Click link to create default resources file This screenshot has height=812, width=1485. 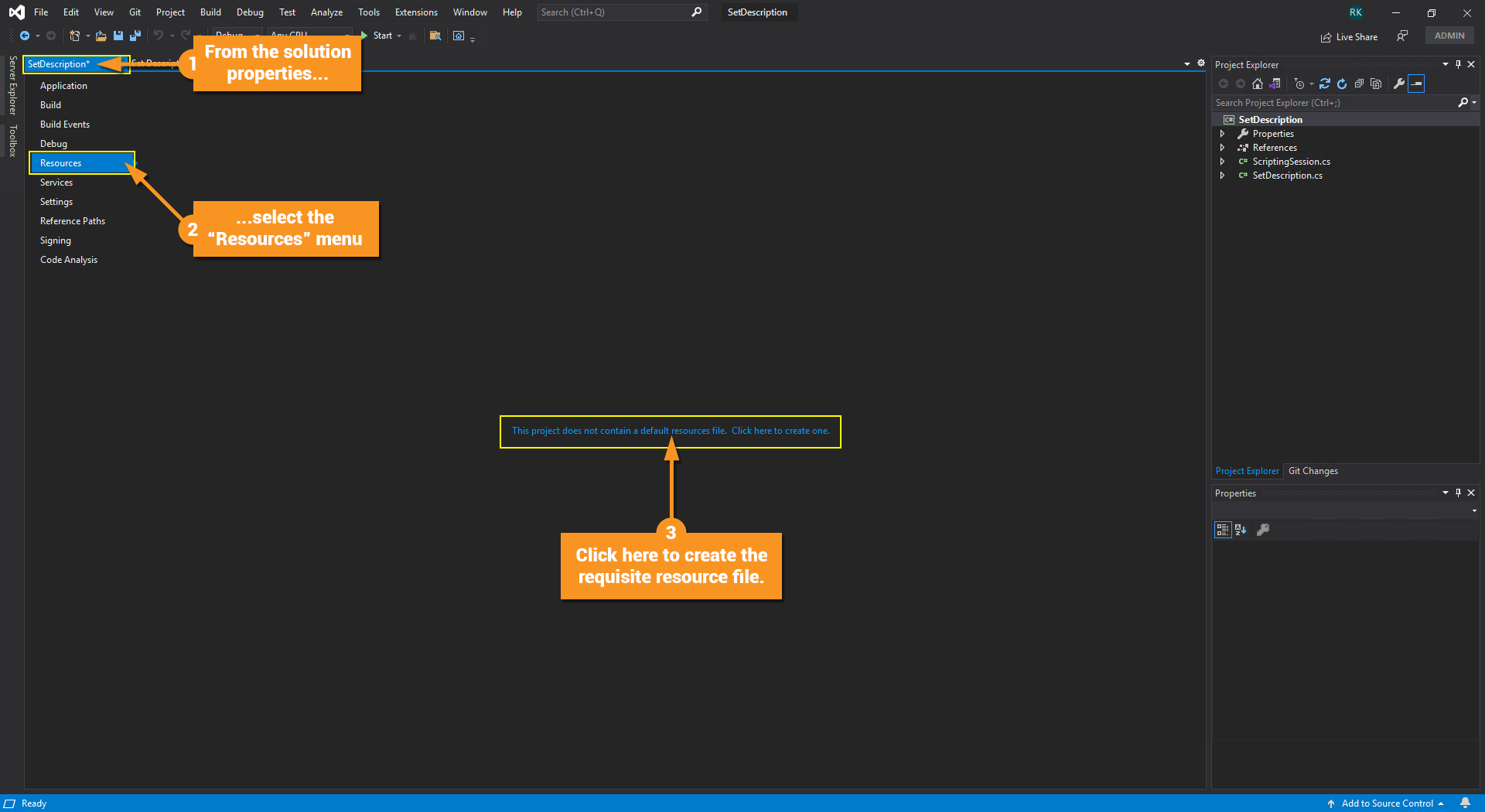pos(780,431)
